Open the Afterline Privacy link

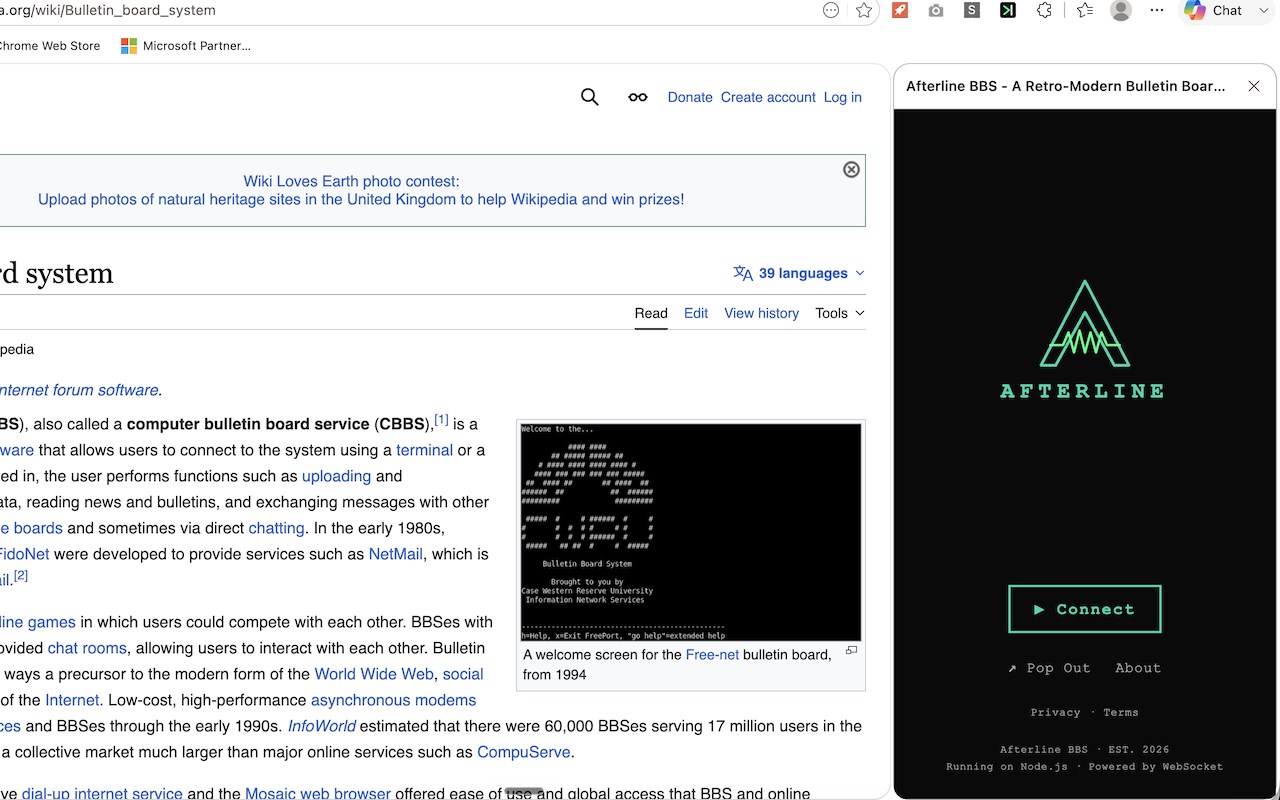click(1055, 712)
